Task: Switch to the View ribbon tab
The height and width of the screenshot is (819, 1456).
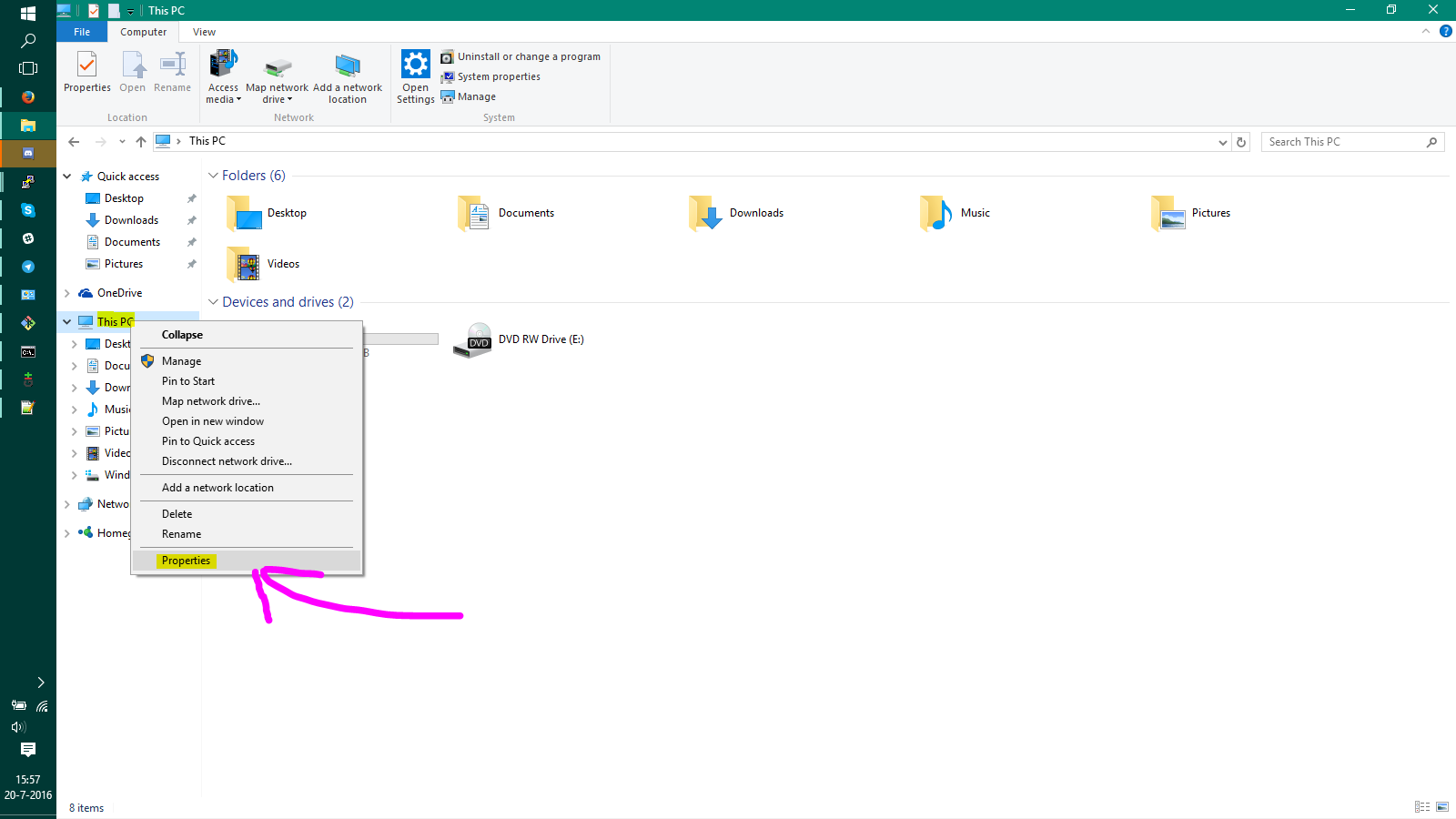Action: coord(204,32)
